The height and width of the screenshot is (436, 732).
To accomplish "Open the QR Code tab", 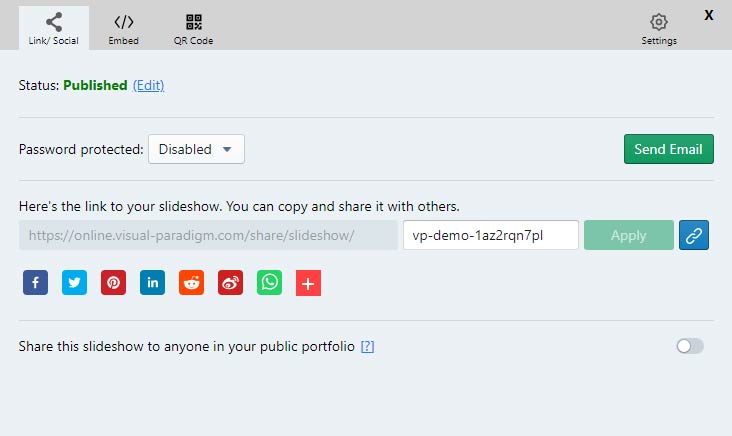I will (194, 29).
